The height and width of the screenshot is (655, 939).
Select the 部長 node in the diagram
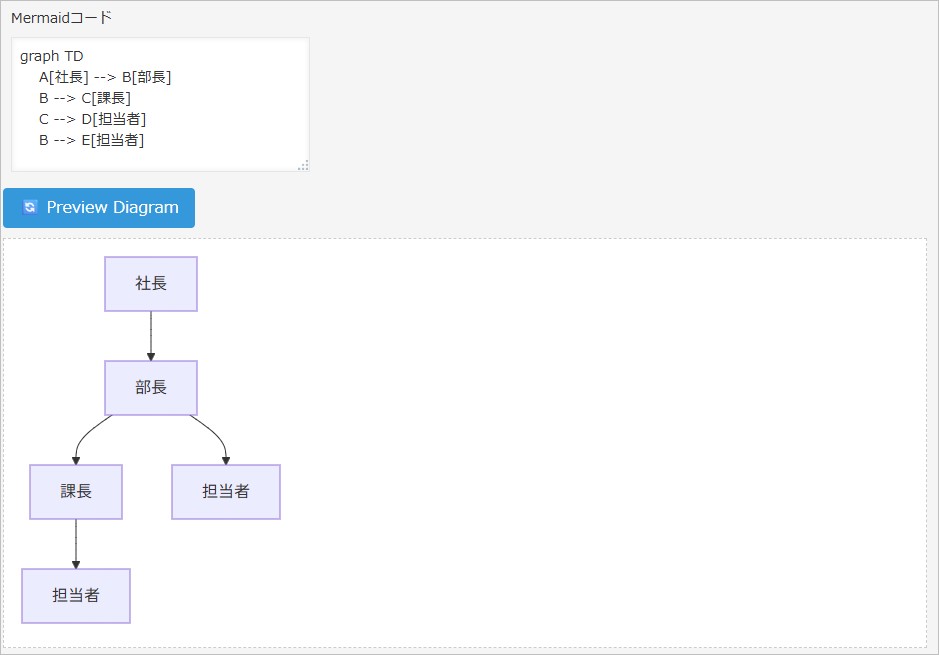(151, 388)
